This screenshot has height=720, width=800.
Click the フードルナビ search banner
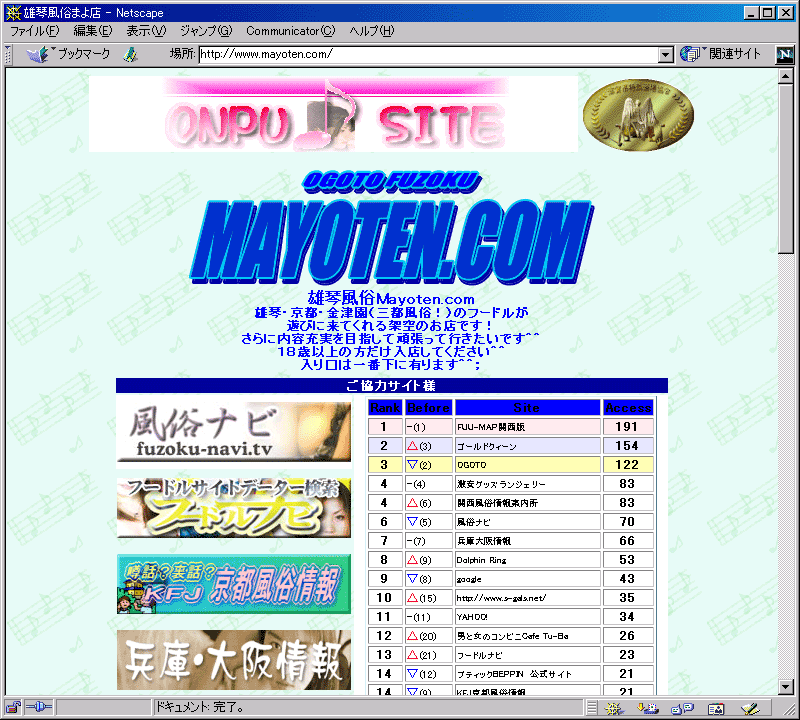pyautogui.click(x=234, y=508)
